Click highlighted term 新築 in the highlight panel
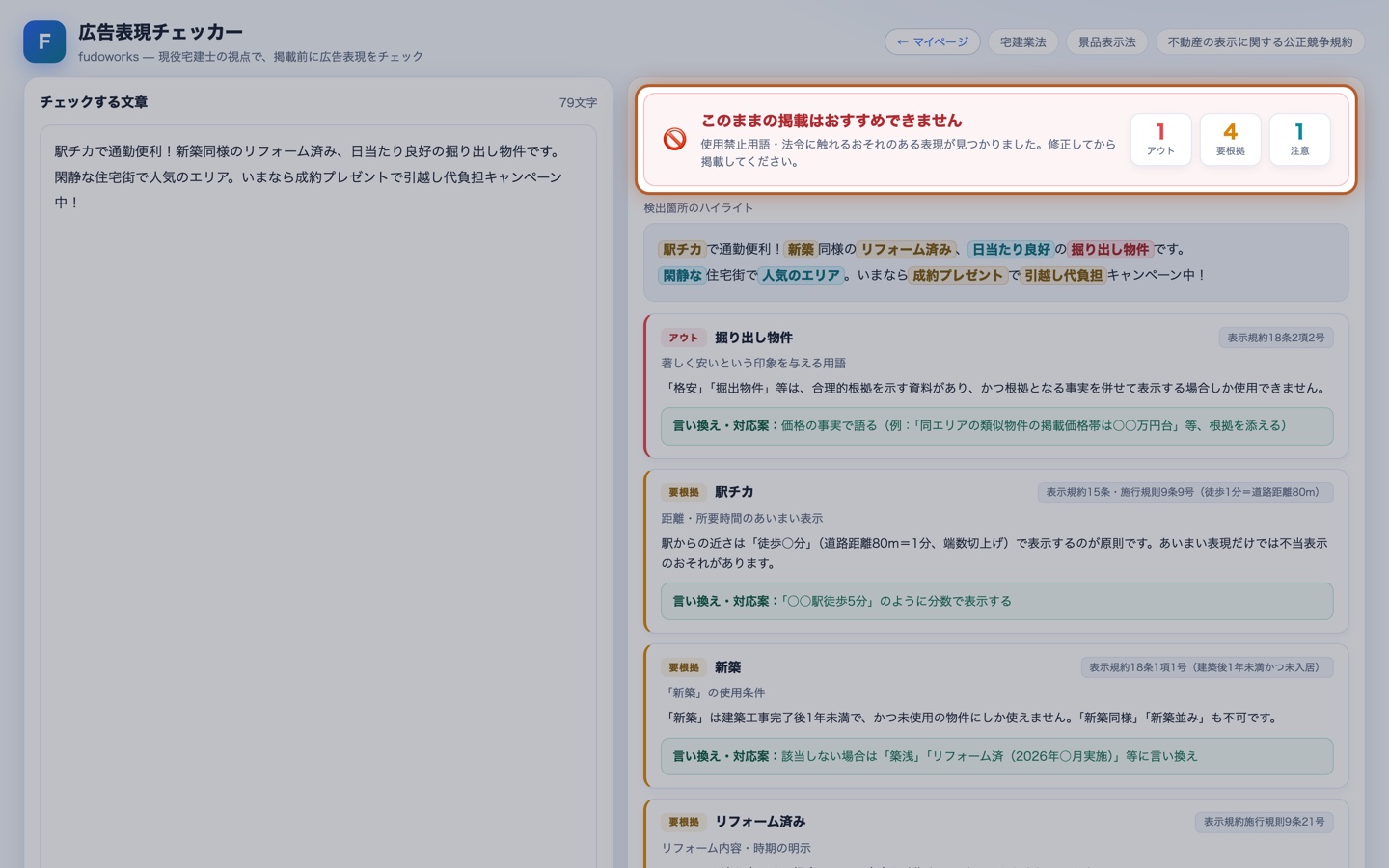 click(801, 249)
